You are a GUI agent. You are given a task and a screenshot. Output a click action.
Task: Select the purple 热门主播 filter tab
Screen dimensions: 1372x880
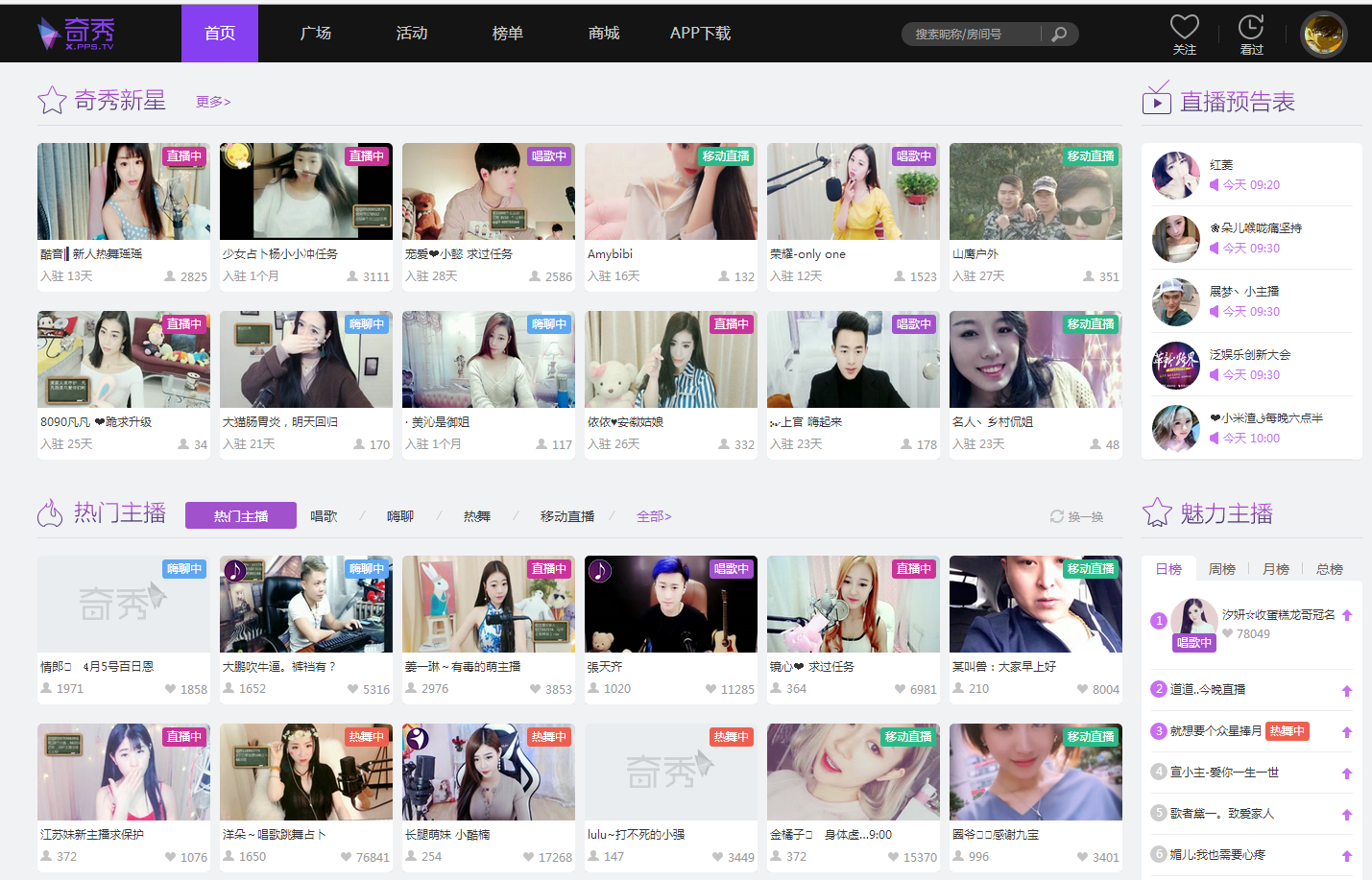241,516
